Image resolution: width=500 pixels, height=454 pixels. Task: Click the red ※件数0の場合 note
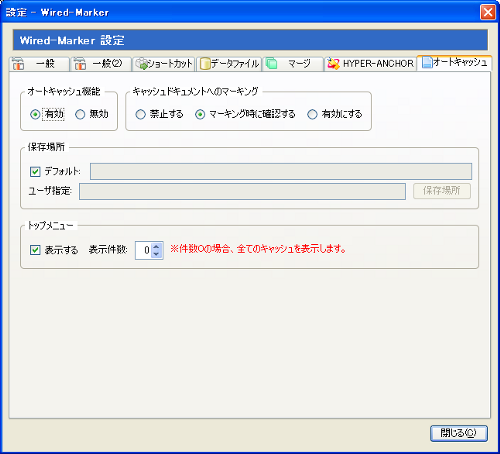click(x=258, y=249)
